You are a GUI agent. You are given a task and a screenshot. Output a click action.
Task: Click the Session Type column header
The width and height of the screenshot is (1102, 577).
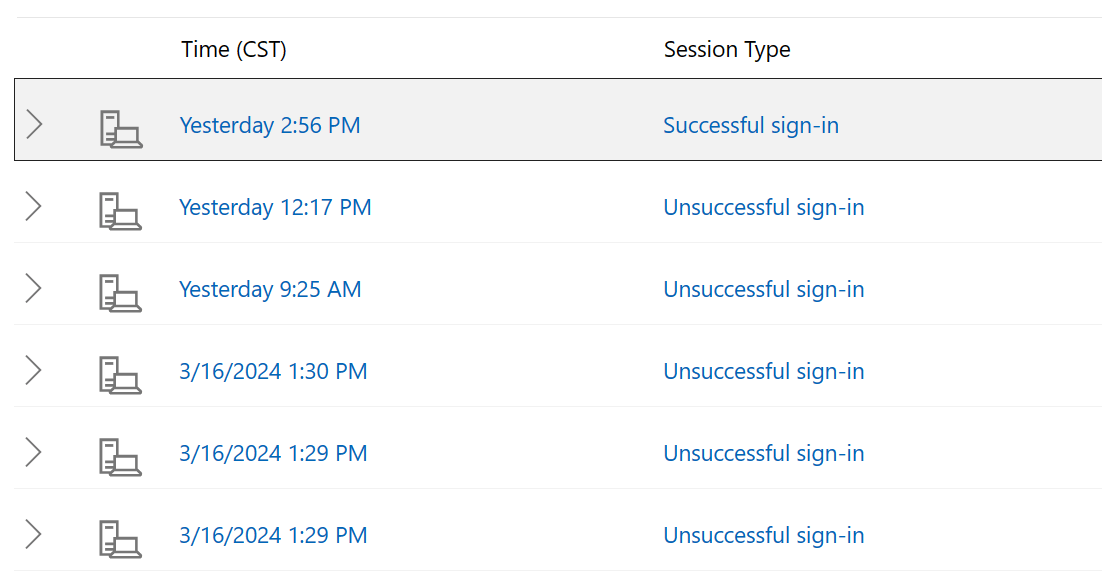(727, 49)
